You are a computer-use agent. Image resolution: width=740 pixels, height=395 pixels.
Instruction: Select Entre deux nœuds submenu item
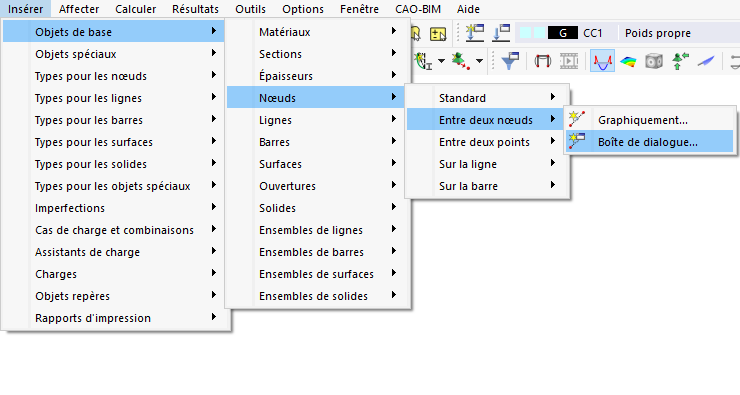point(485,119)
